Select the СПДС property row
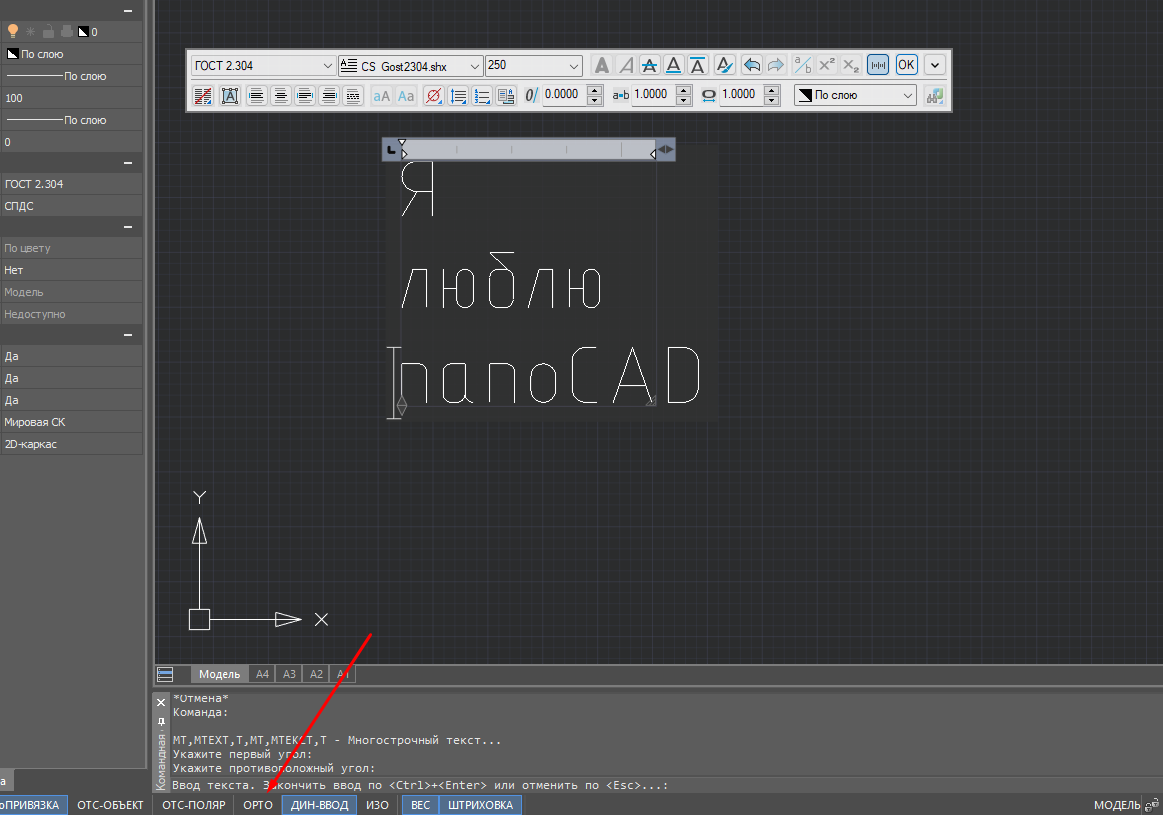The height and width of the screenshot is (815, 1163). 71,206
